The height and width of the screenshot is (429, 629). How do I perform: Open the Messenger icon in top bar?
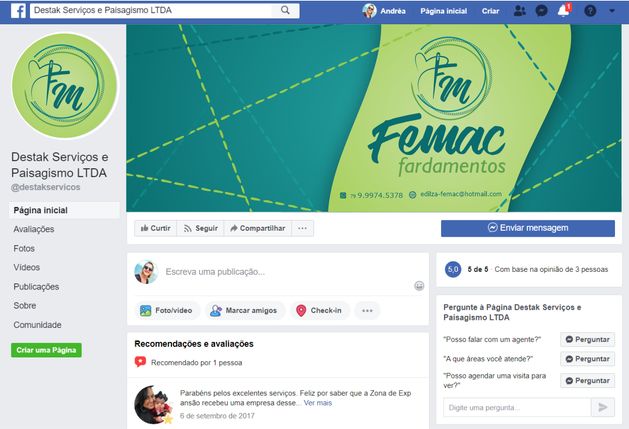(542, 11)
